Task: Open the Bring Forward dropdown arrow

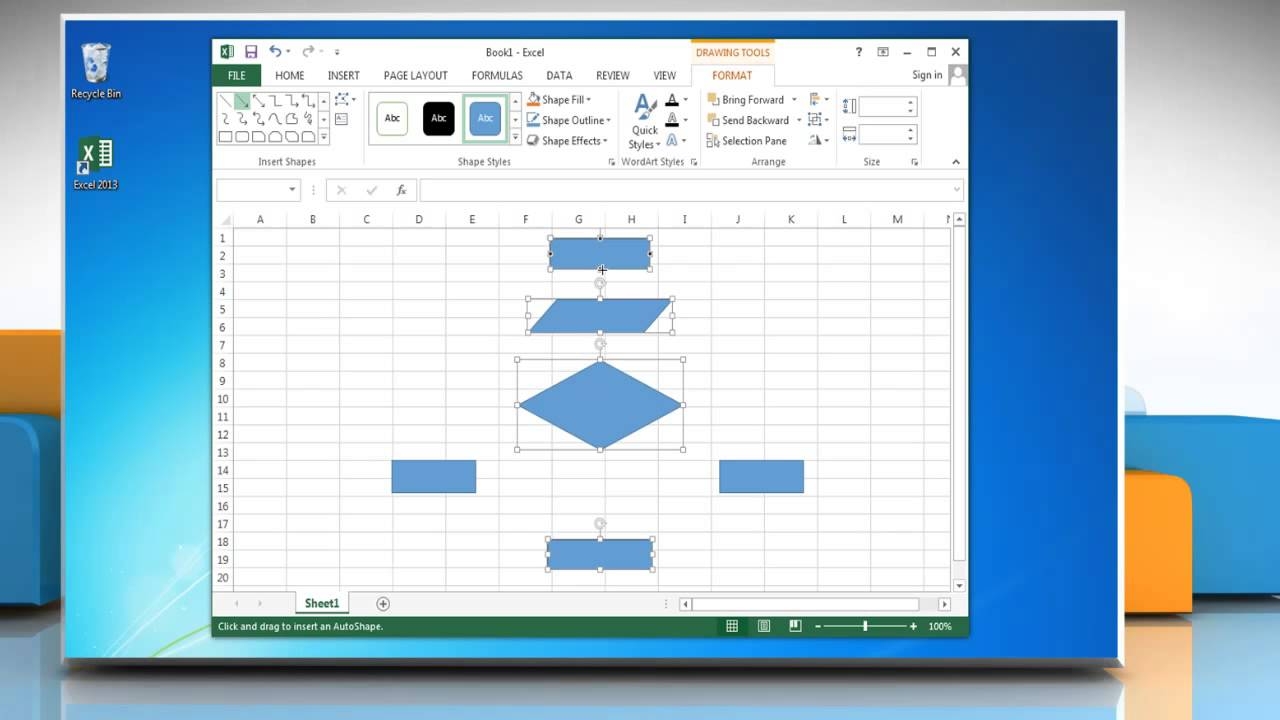Action: pyautogui.click(x=796, y=99)
